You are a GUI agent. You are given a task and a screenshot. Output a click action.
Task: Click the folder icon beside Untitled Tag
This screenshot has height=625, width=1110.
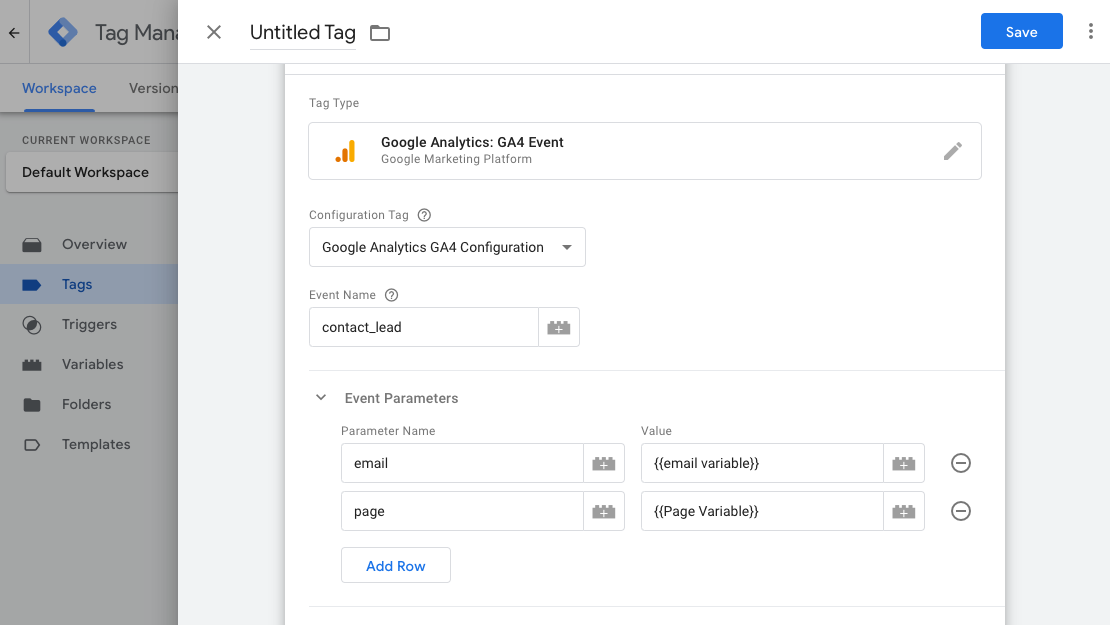(x=380, y=33)
